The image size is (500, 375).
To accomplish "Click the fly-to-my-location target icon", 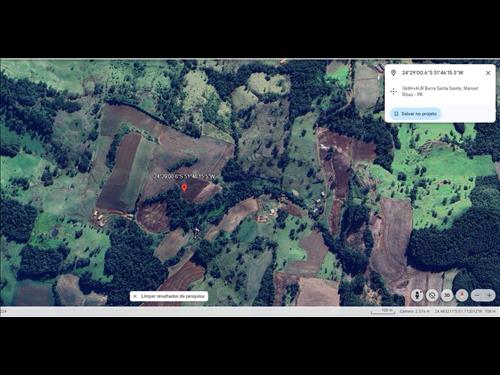I will [432, 295].
